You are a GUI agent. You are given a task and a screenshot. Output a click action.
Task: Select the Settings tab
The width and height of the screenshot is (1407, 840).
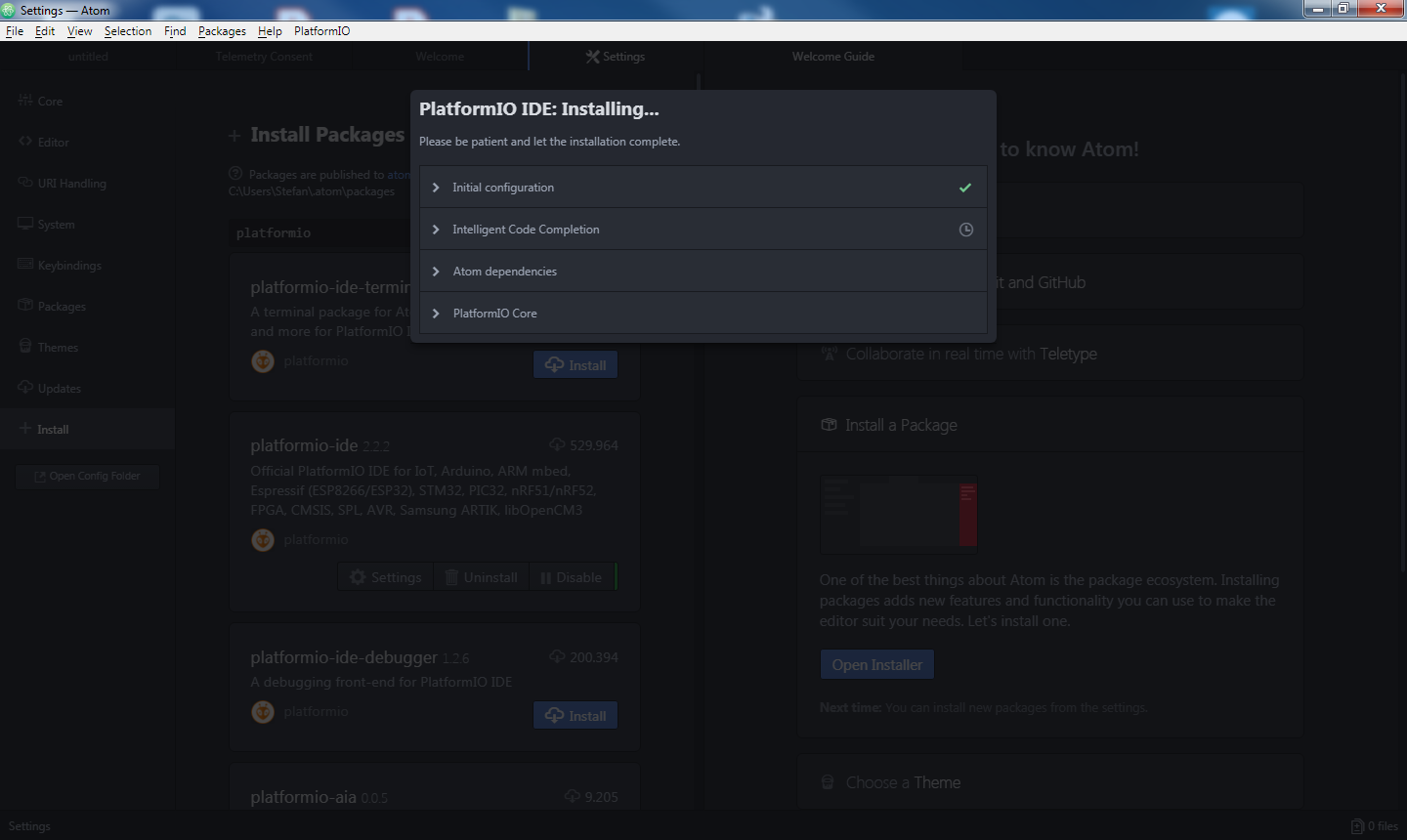point(616,57)
